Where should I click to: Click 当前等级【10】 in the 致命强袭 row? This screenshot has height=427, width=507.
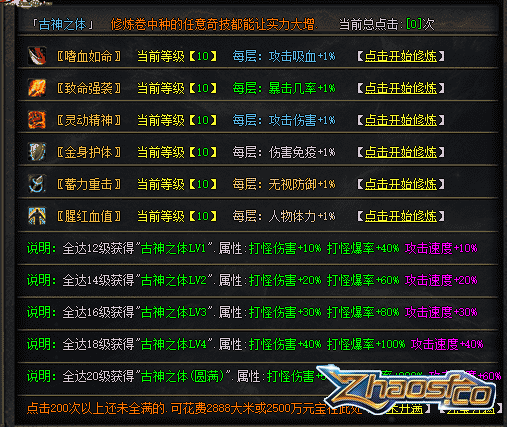pyautogui.click(x=177, y=88)
